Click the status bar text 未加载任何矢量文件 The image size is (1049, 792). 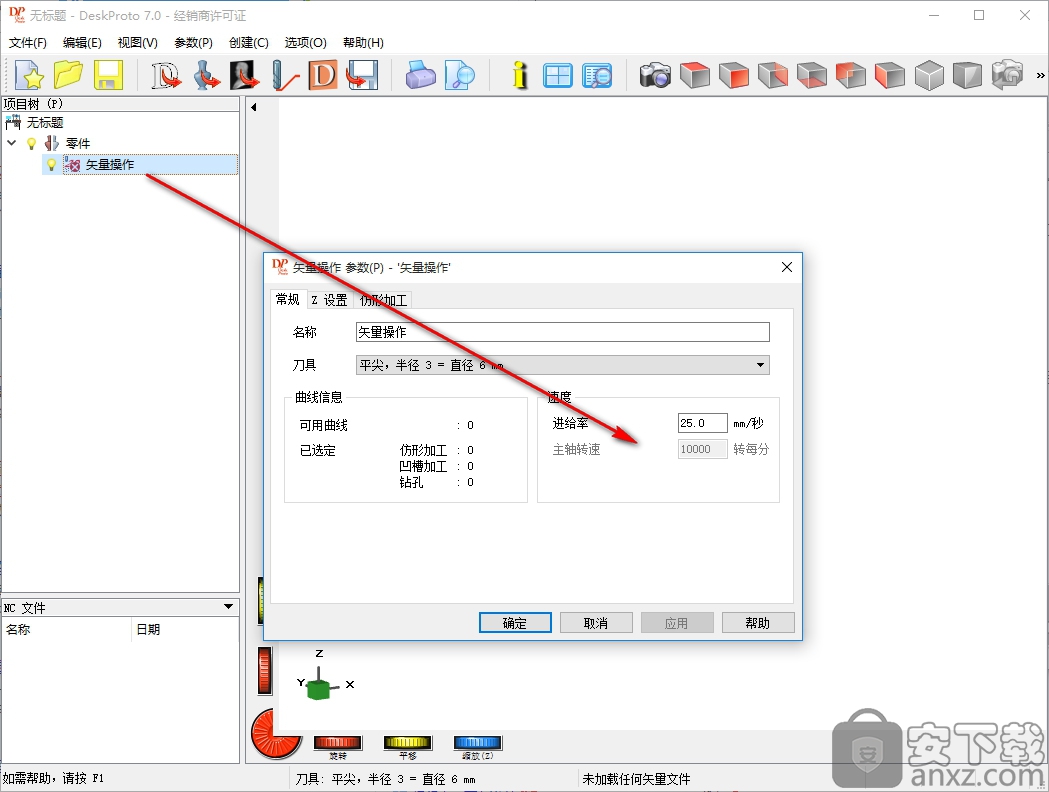636,779
